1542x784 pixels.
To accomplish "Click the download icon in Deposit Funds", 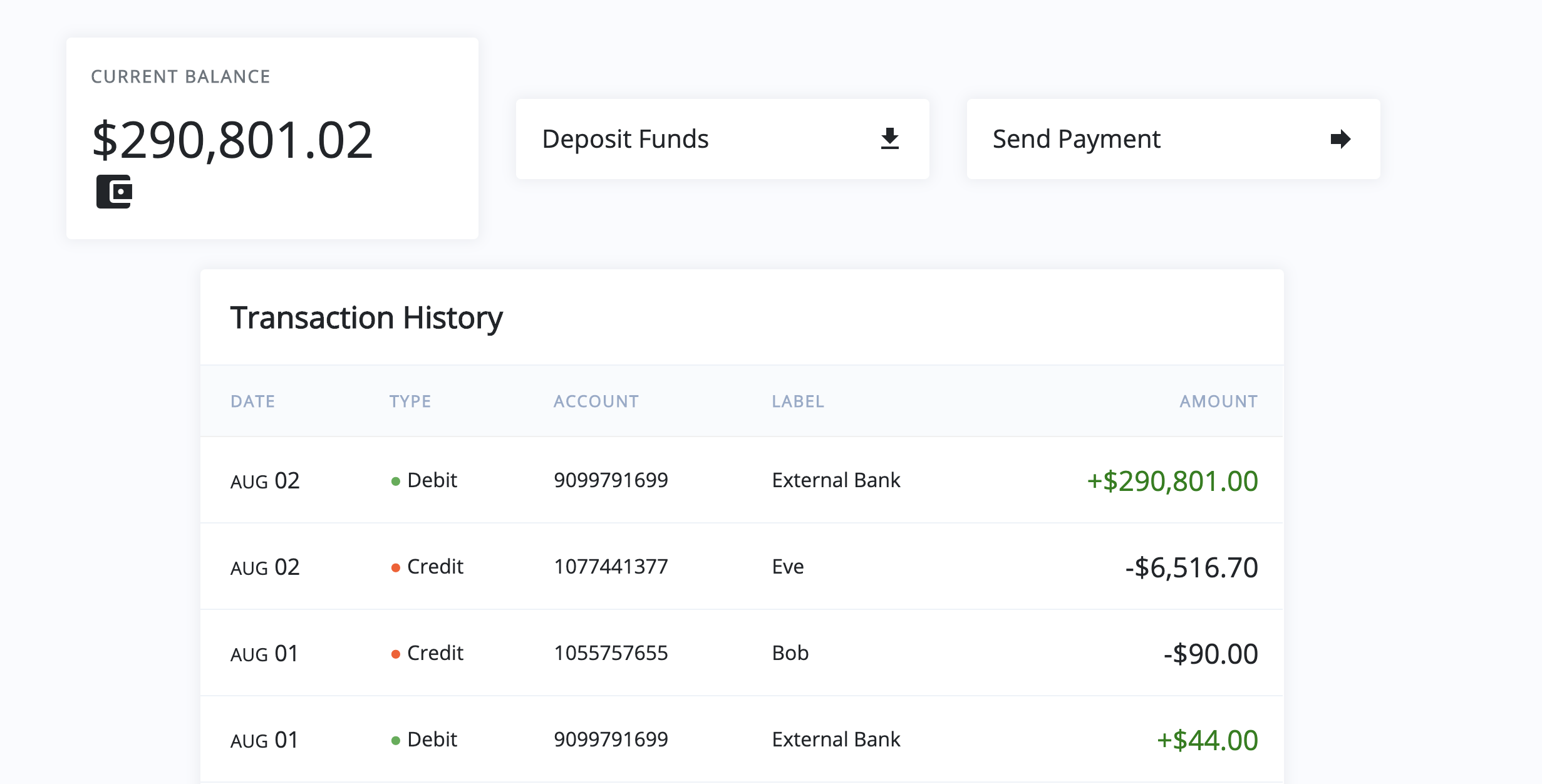I will 889,139.
